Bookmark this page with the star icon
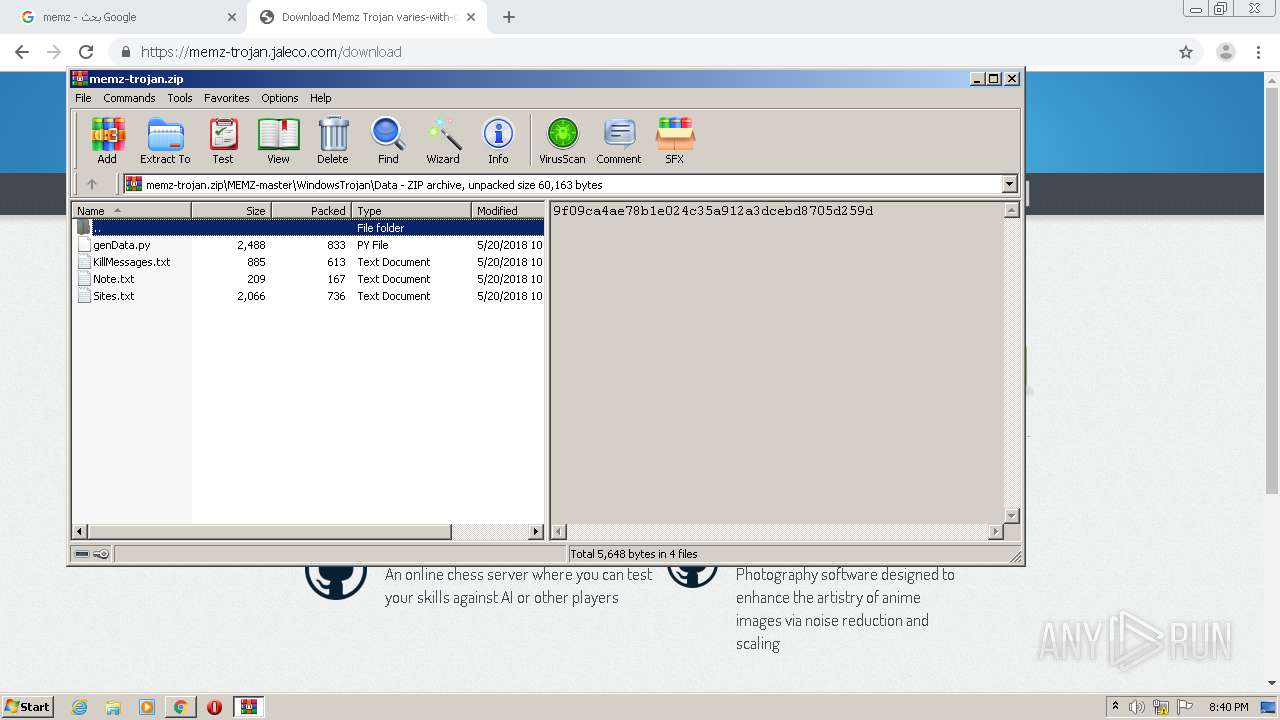 (1186, 52)
